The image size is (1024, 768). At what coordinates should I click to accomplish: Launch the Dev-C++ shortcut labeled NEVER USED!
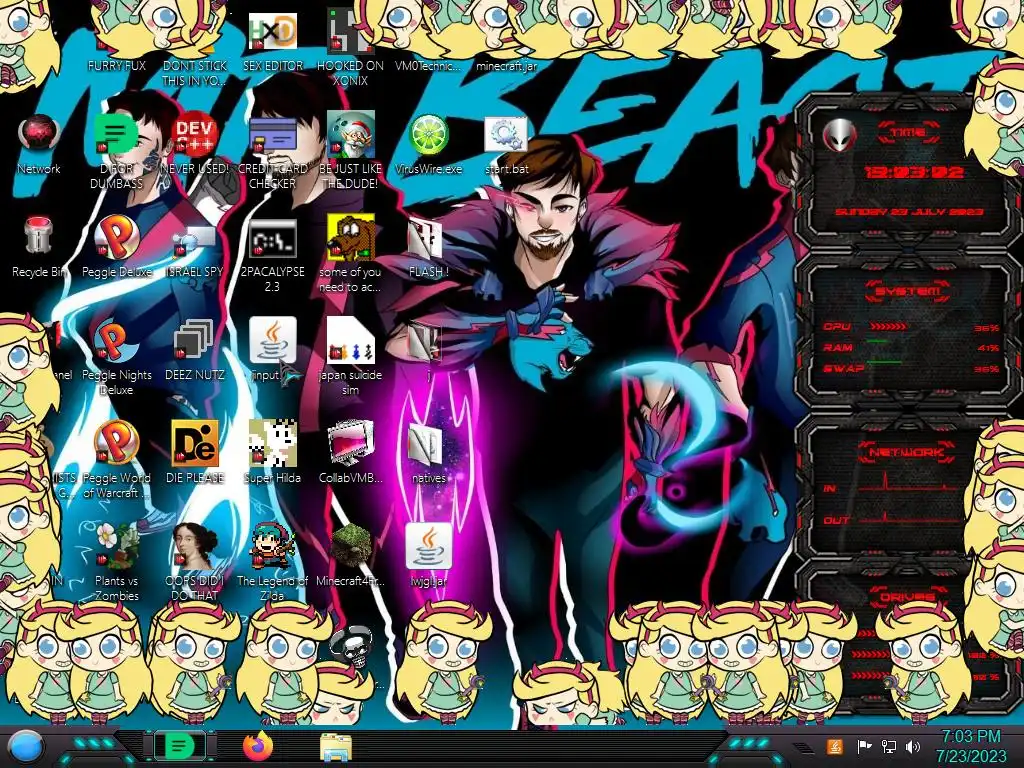click(x=194, y=135)
